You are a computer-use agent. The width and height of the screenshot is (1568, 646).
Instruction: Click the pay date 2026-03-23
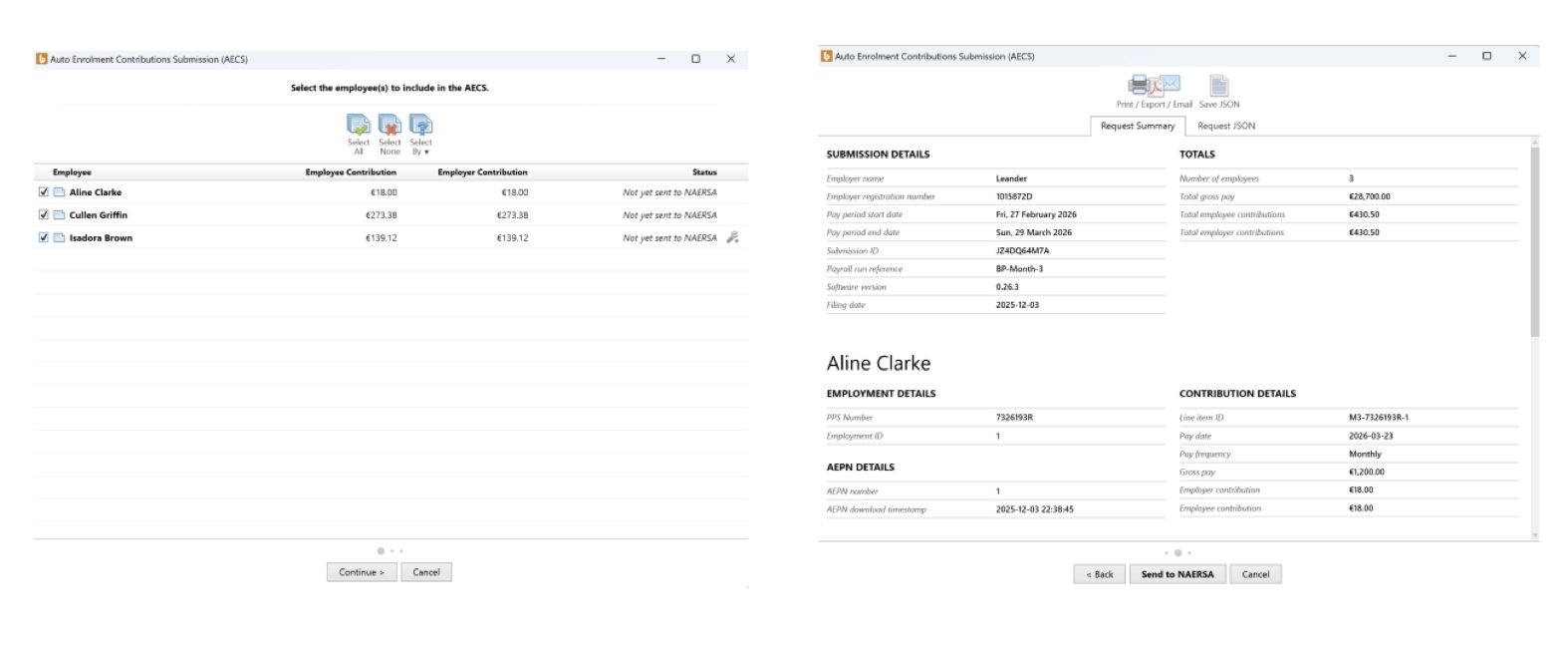pyautogui.click(x=1371, y=436)
